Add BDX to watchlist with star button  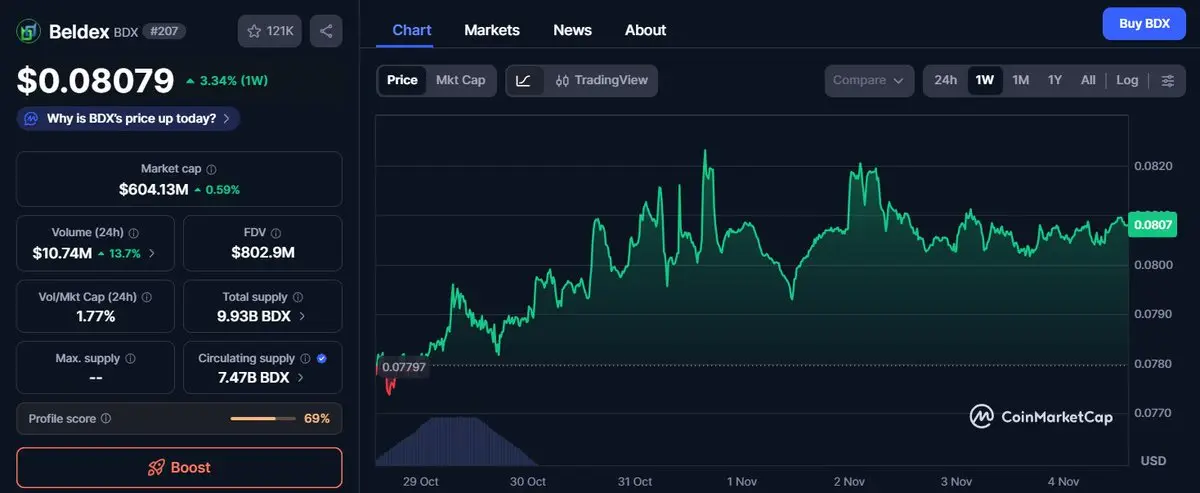tap(270, 31)
